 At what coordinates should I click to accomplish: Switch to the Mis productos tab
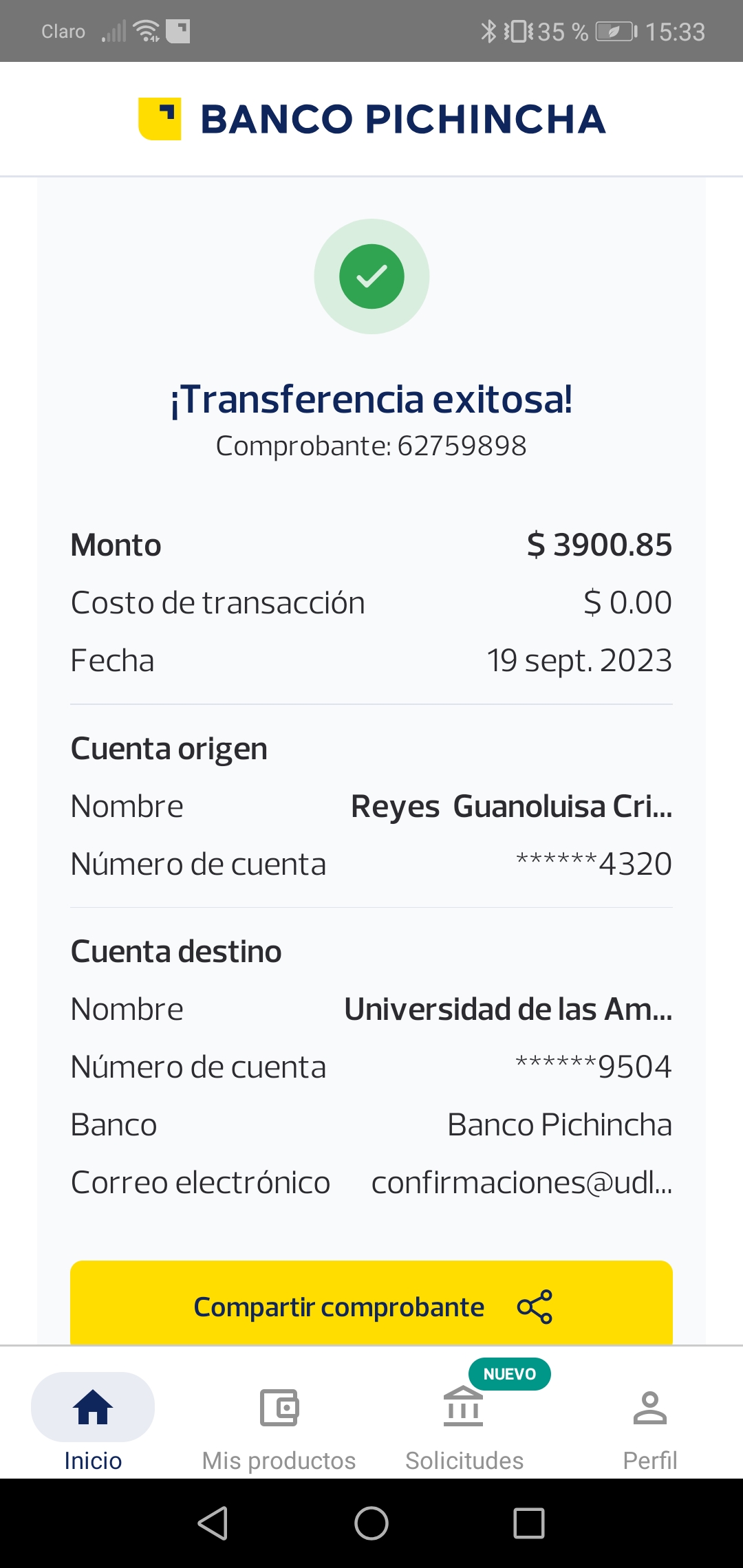[x=279, y=1460]
